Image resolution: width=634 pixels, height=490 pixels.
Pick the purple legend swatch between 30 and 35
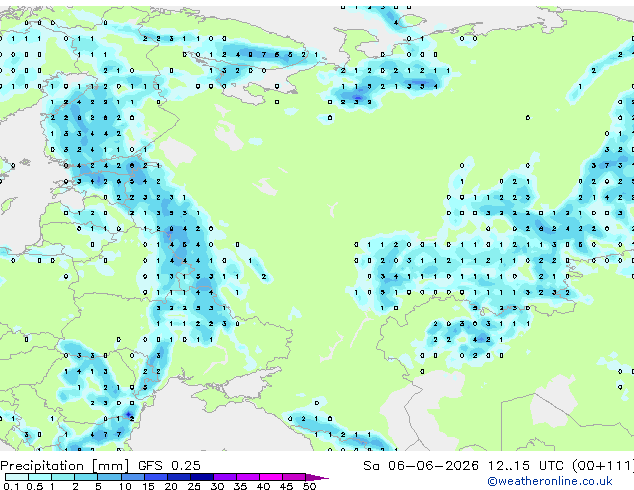click(x=225, y=477)
